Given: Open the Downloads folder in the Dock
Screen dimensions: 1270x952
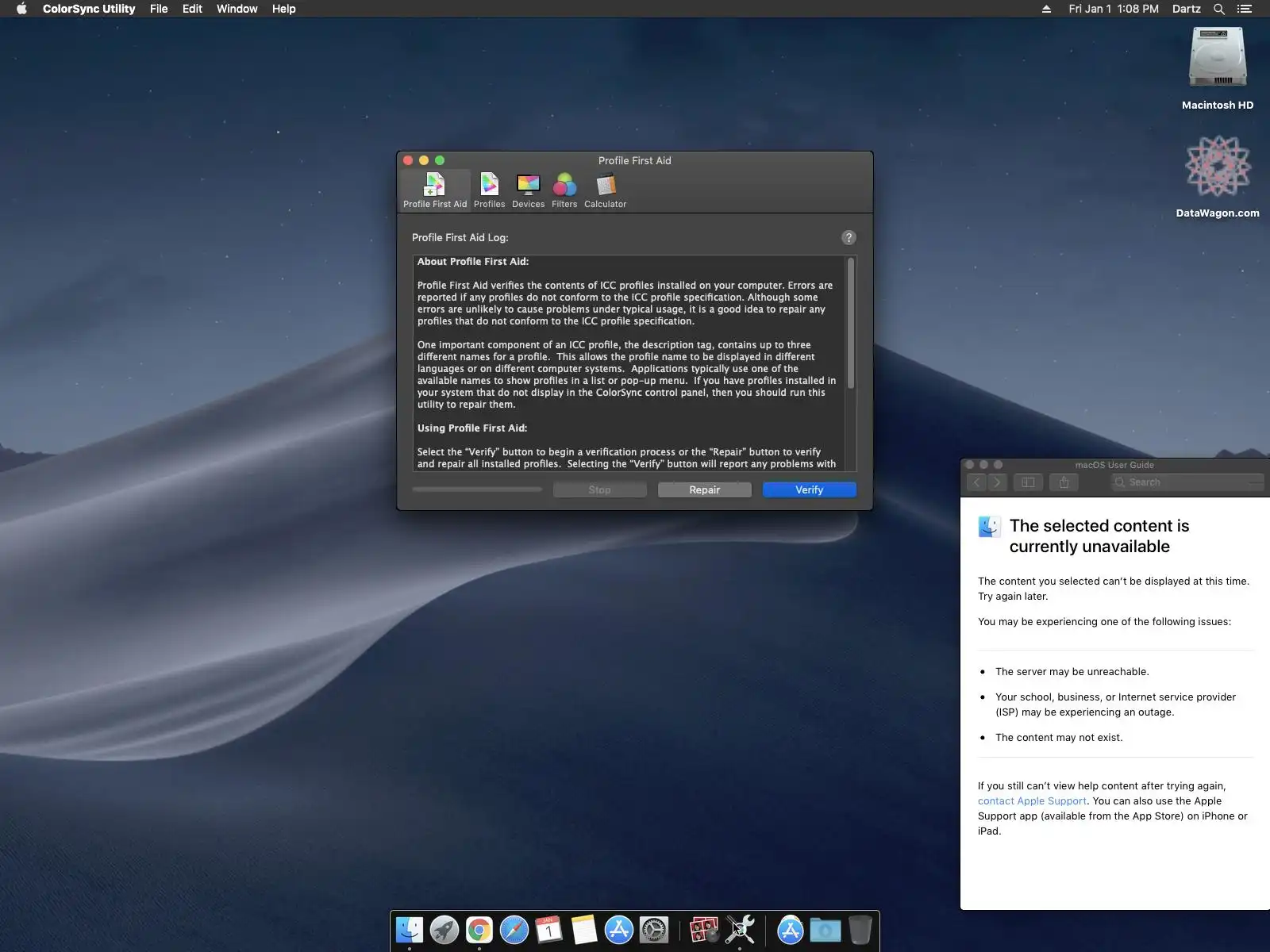Looking at the screenshot, I should coord(825,930).
